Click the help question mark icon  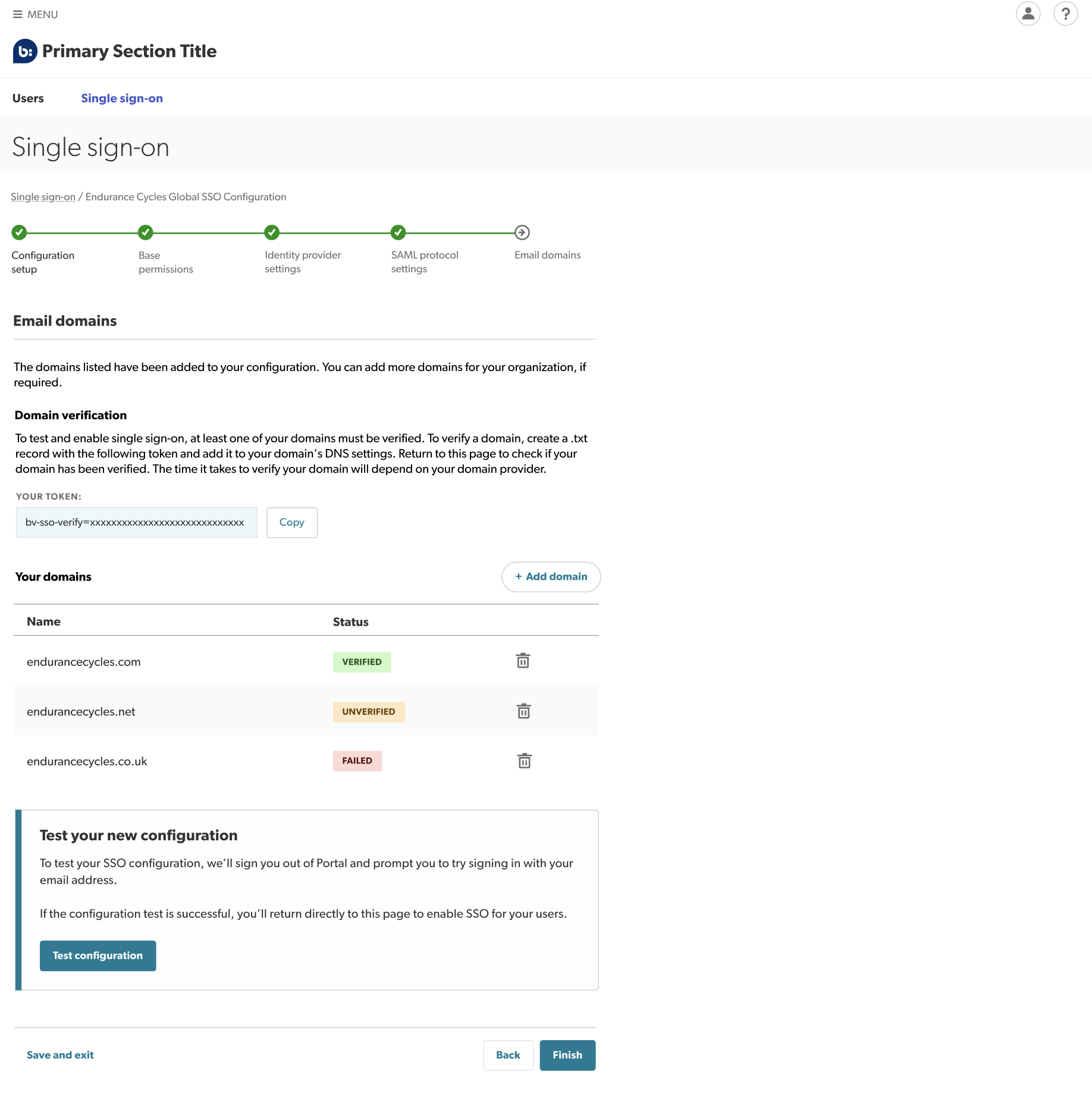tap(1065, 14)
